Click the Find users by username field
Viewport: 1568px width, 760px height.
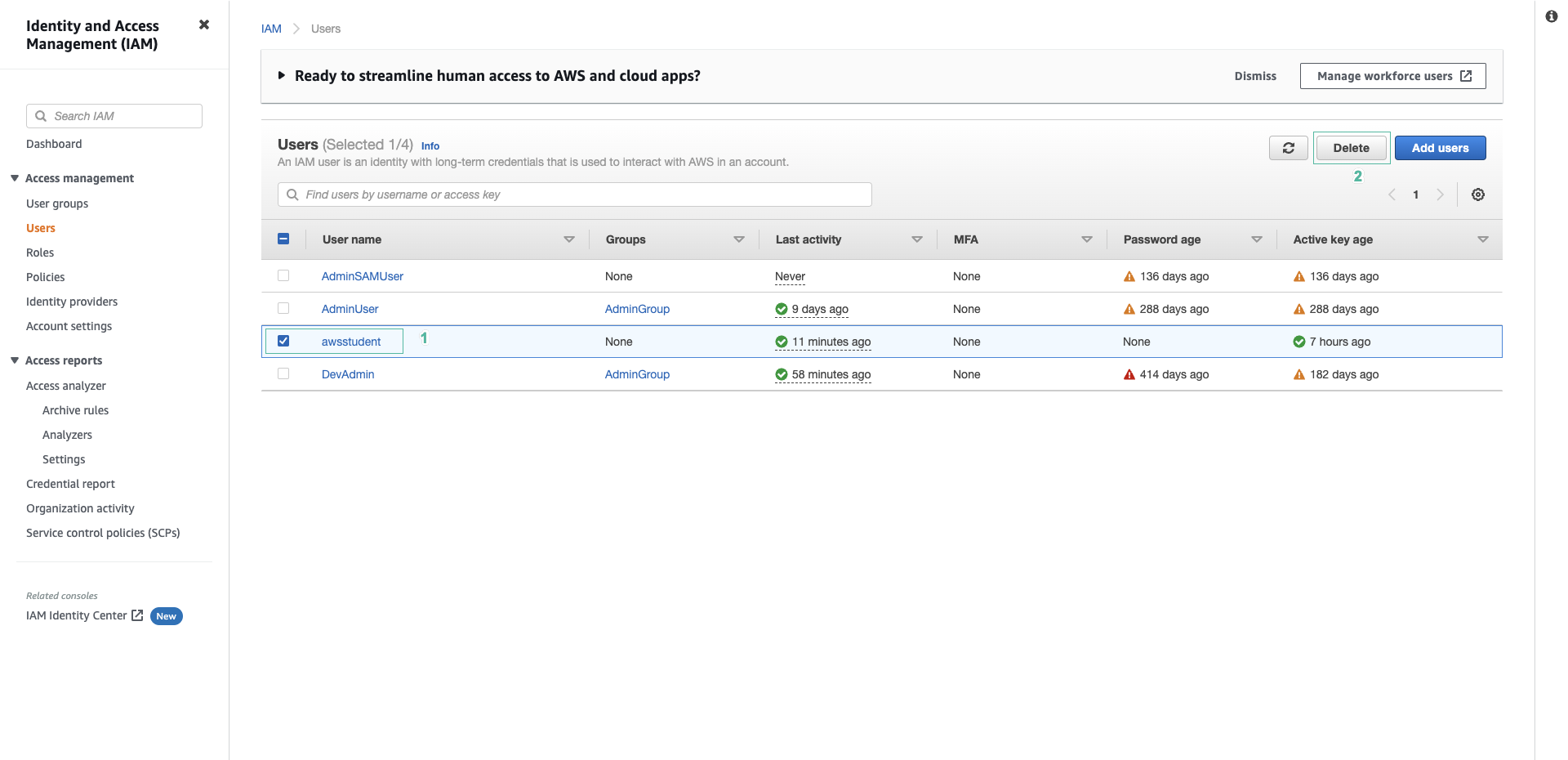coord(575,194)
